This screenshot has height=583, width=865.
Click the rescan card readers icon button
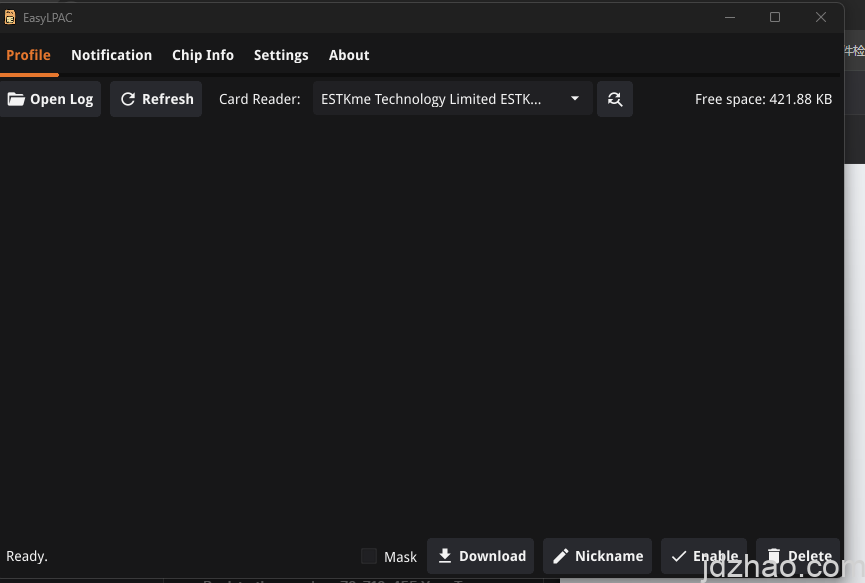click(x=614, y=99)
